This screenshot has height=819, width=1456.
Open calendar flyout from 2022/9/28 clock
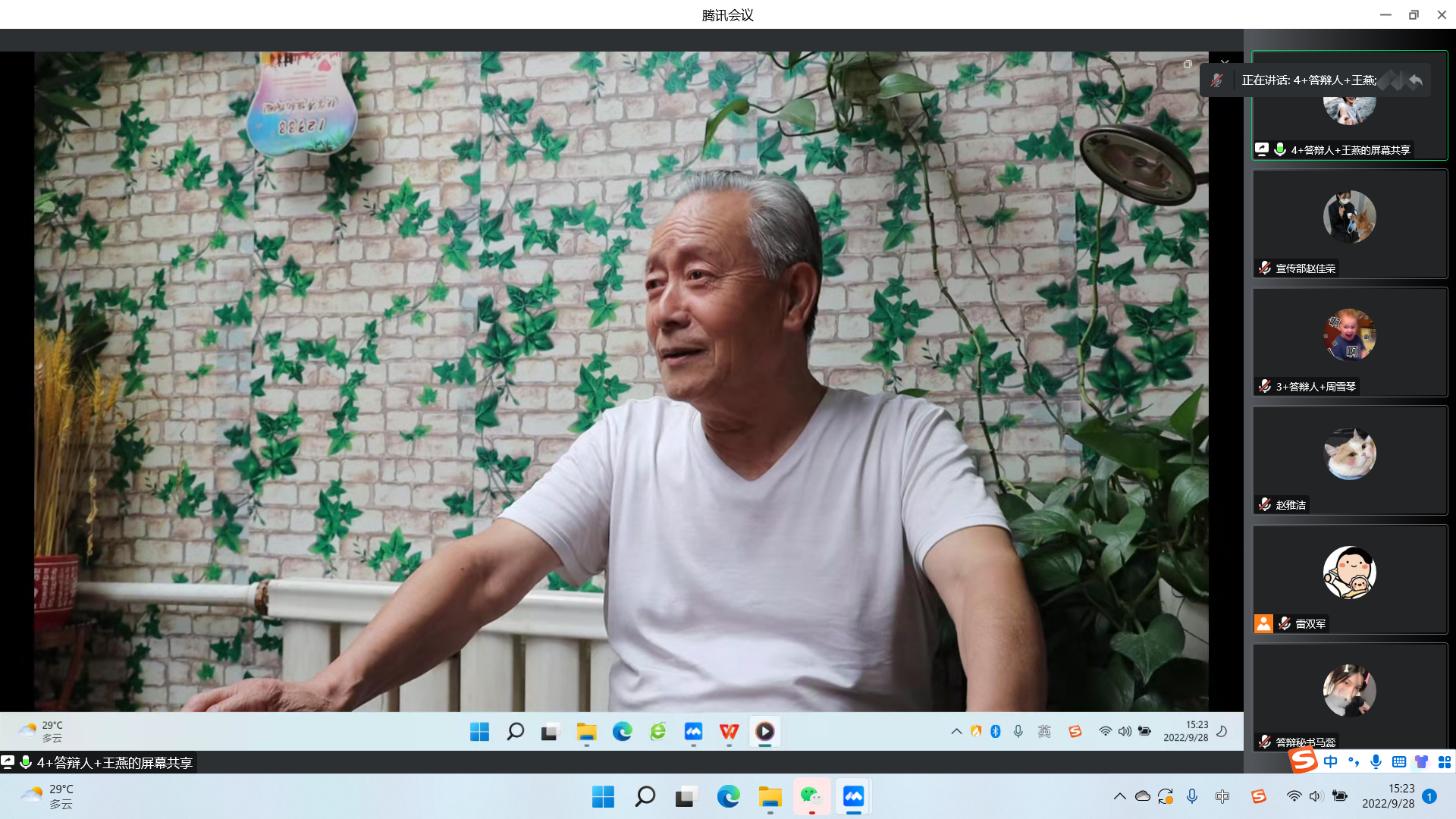1388,796
